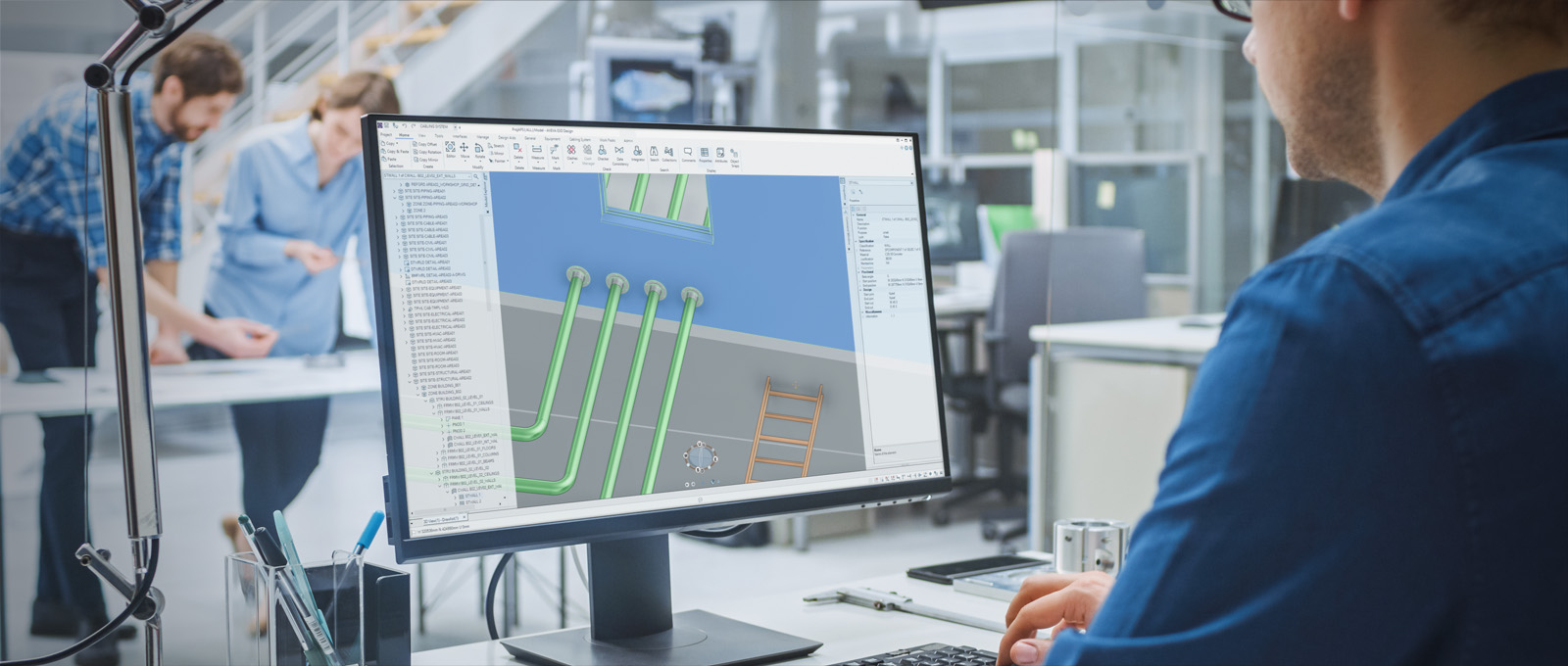Click the Copy Rotation tool
The width and height of the screenshot is (1568, 666).
click(x=427, y=152)
